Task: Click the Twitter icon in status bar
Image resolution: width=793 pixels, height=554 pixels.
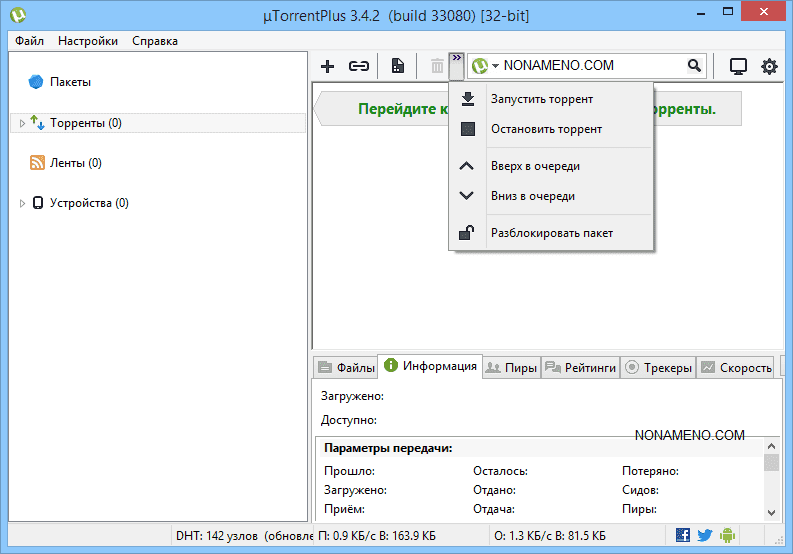Action: coord(705,535)
